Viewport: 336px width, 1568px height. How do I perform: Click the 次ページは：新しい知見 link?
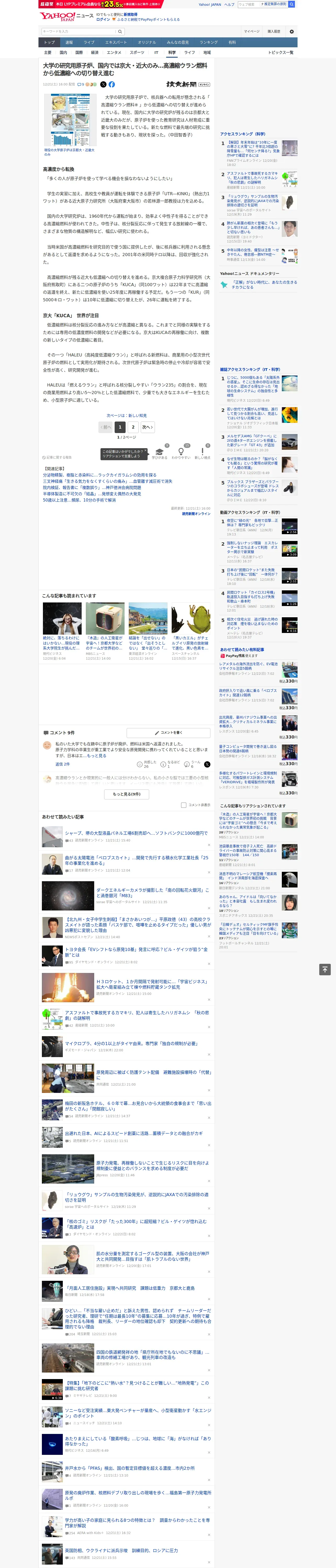(127, 416)
